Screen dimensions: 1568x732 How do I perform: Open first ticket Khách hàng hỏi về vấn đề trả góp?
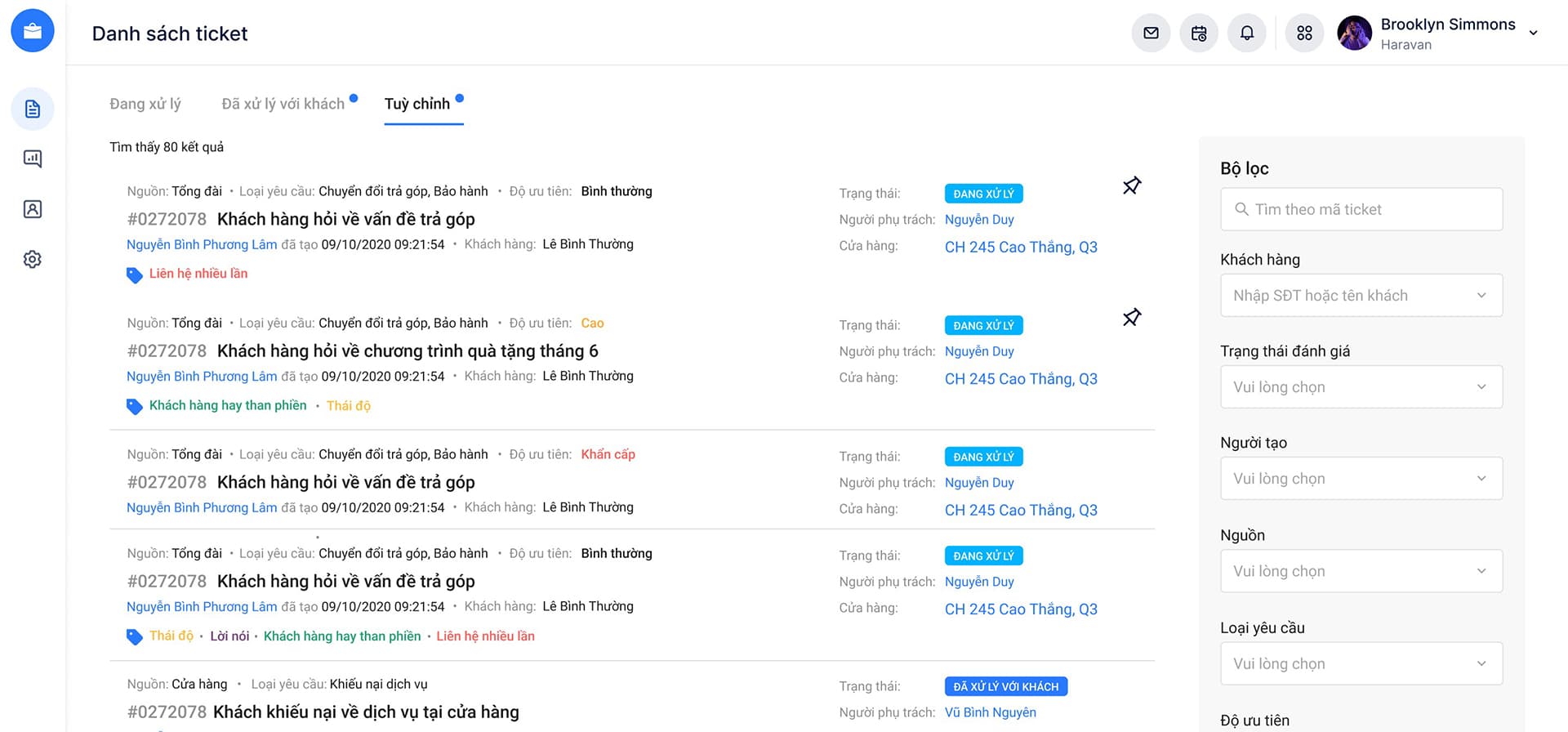(345, 219)
